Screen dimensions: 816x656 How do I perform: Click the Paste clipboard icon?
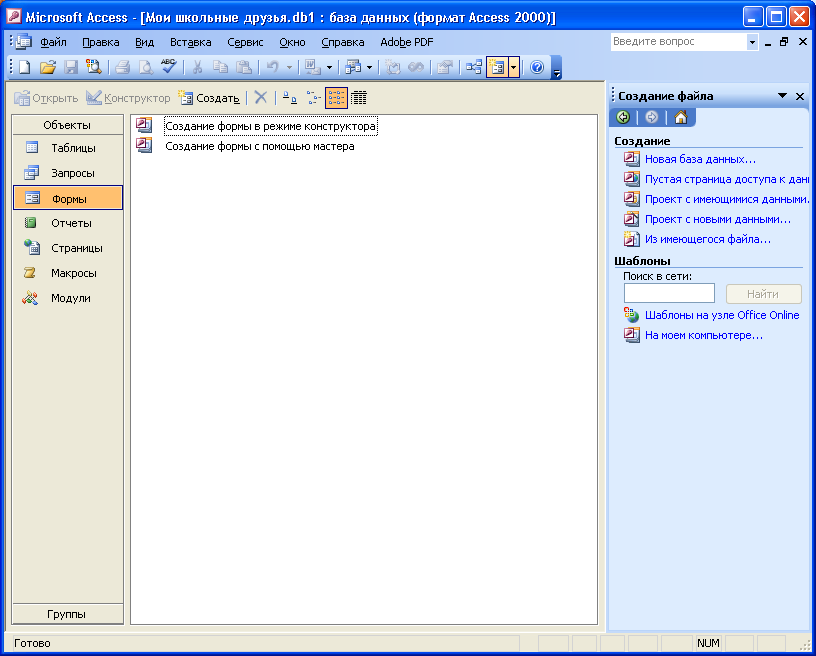(x=244, y=67)
